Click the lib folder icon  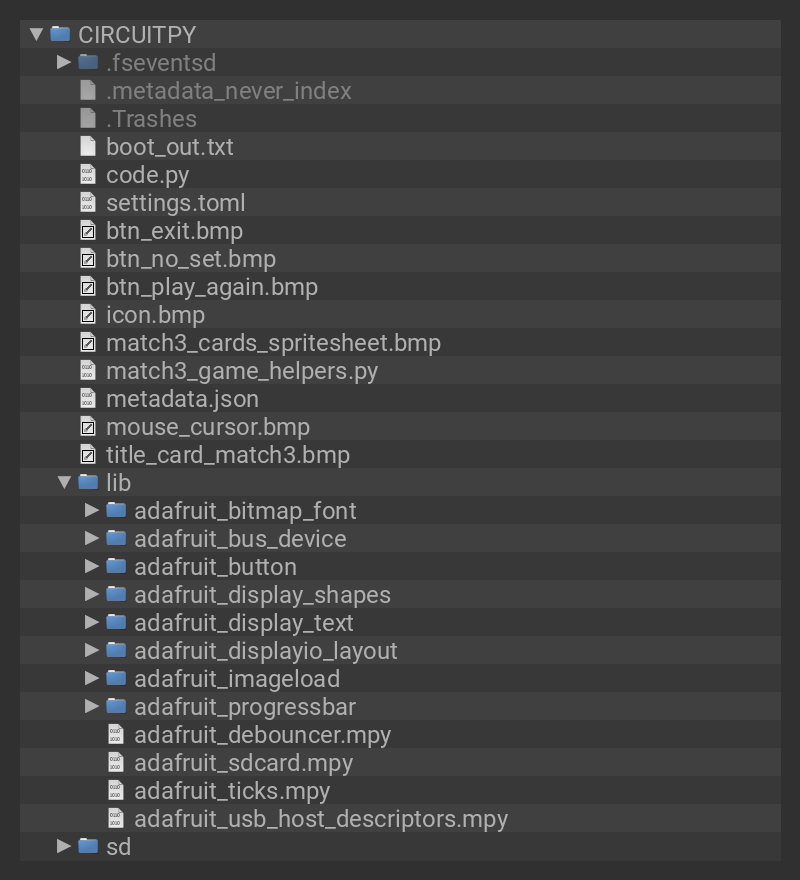(x=88, y=482)
